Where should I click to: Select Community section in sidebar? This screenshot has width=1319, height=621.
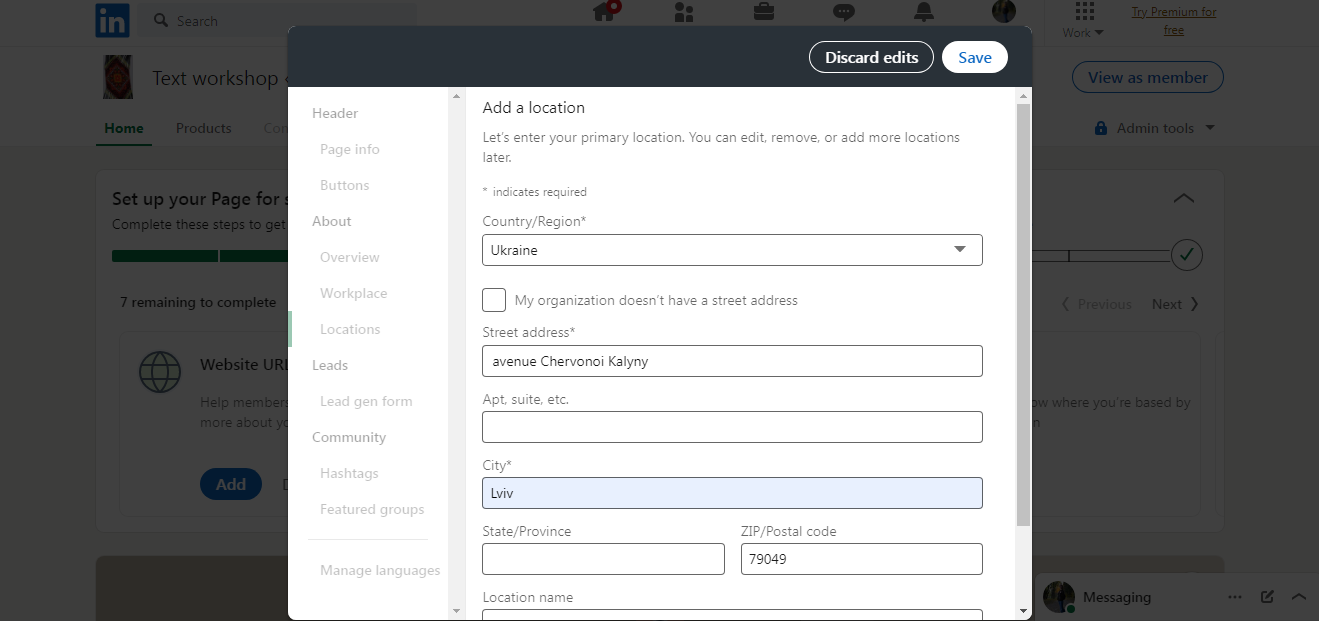coord(349,437)
